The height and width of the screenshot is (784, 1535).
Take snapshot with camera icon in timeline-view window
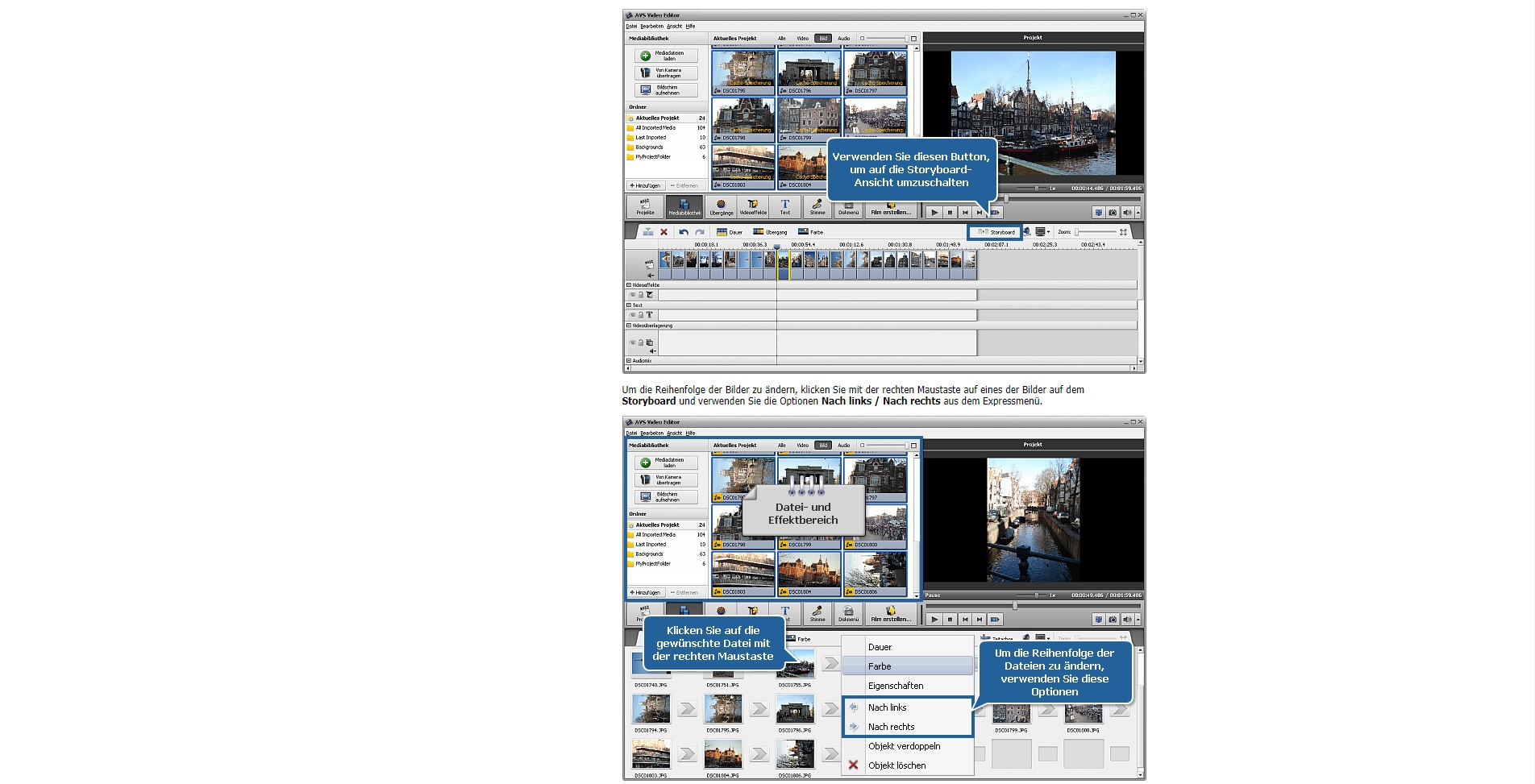[1113, 213]
